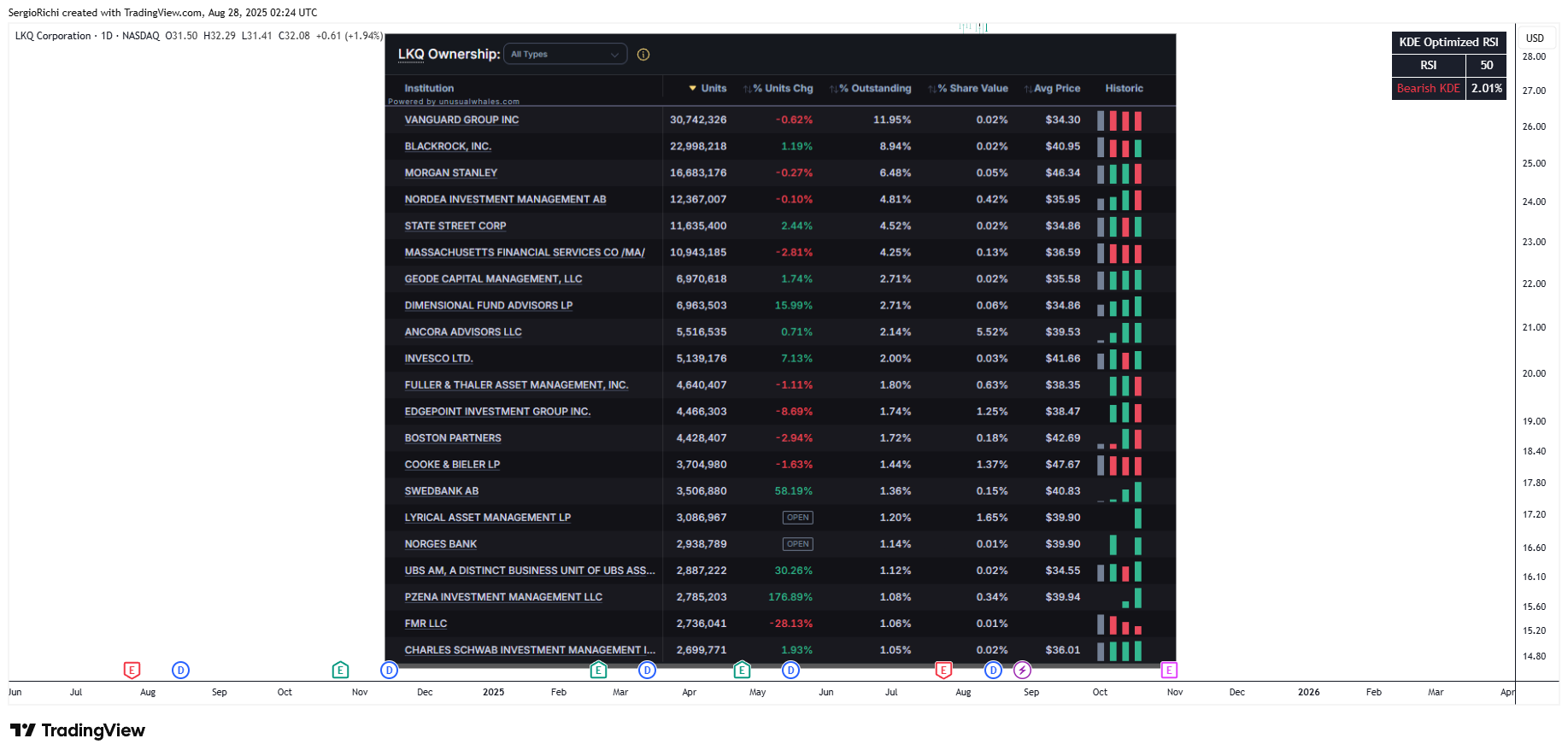The height and width of the screenshot is (756, 1568).
Task: Open VANGUARD GROUP INC link
Action: coord(461,120)
